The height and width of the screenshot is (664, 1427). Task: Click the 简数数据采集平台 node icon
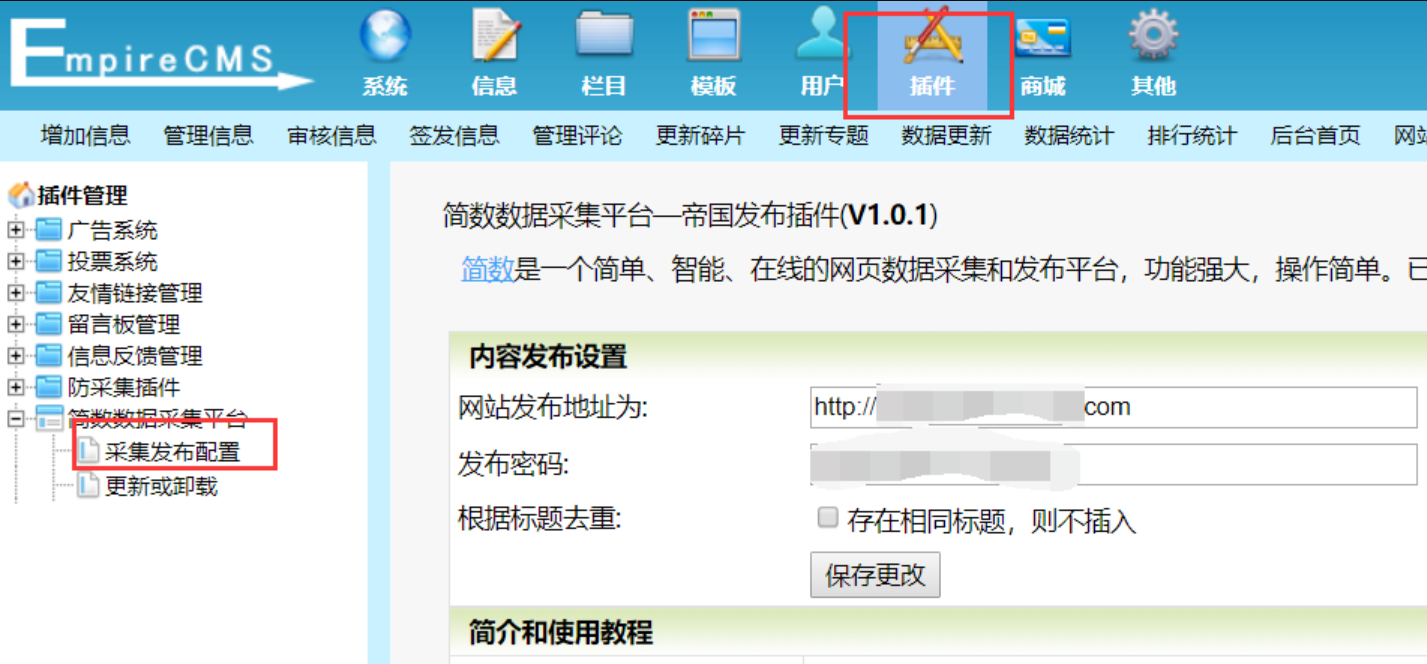click(x=49, y=419)
